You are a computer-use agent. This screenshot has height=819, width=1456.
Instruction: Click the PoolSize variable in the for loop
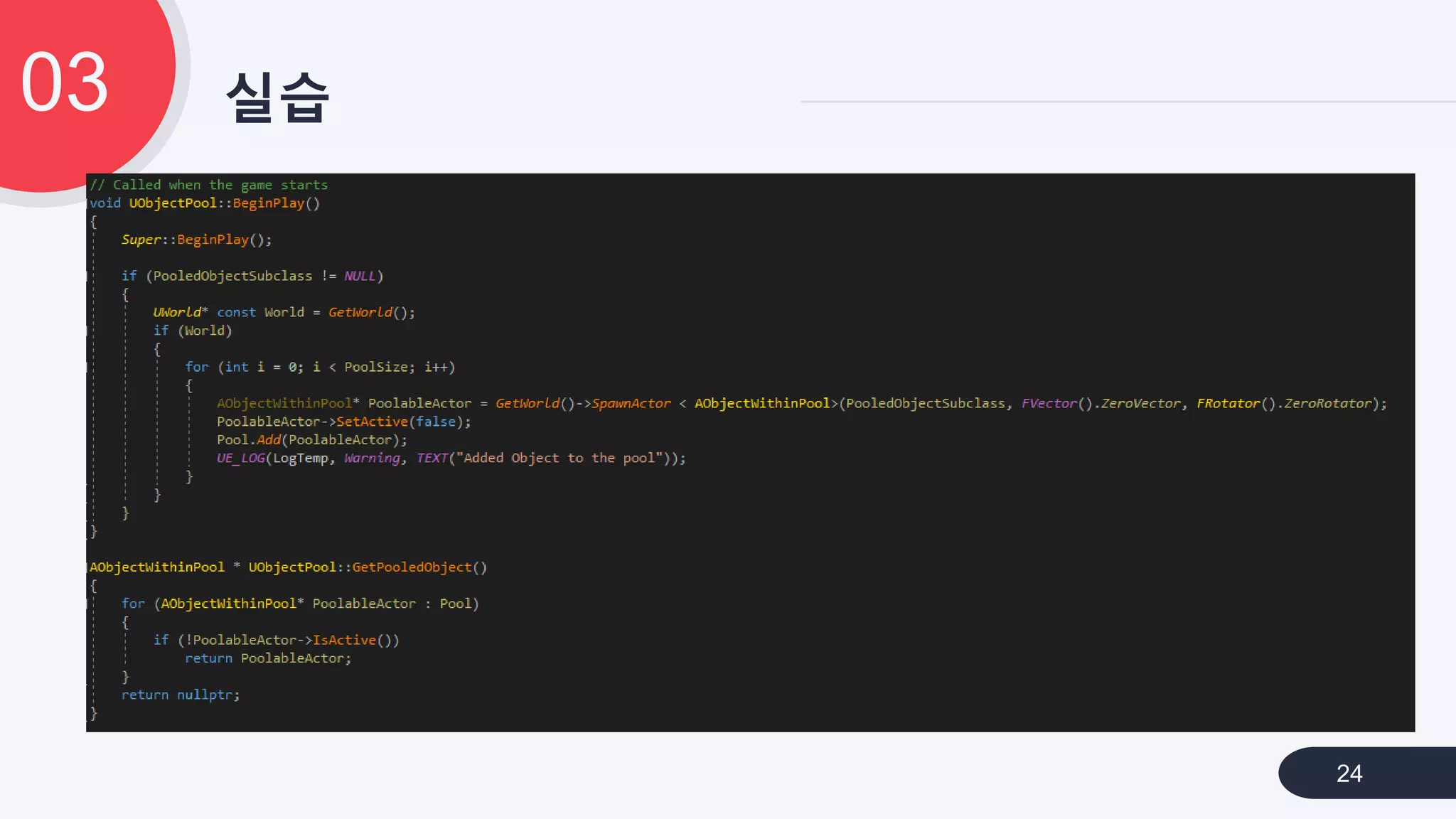[x=375, y=368]
